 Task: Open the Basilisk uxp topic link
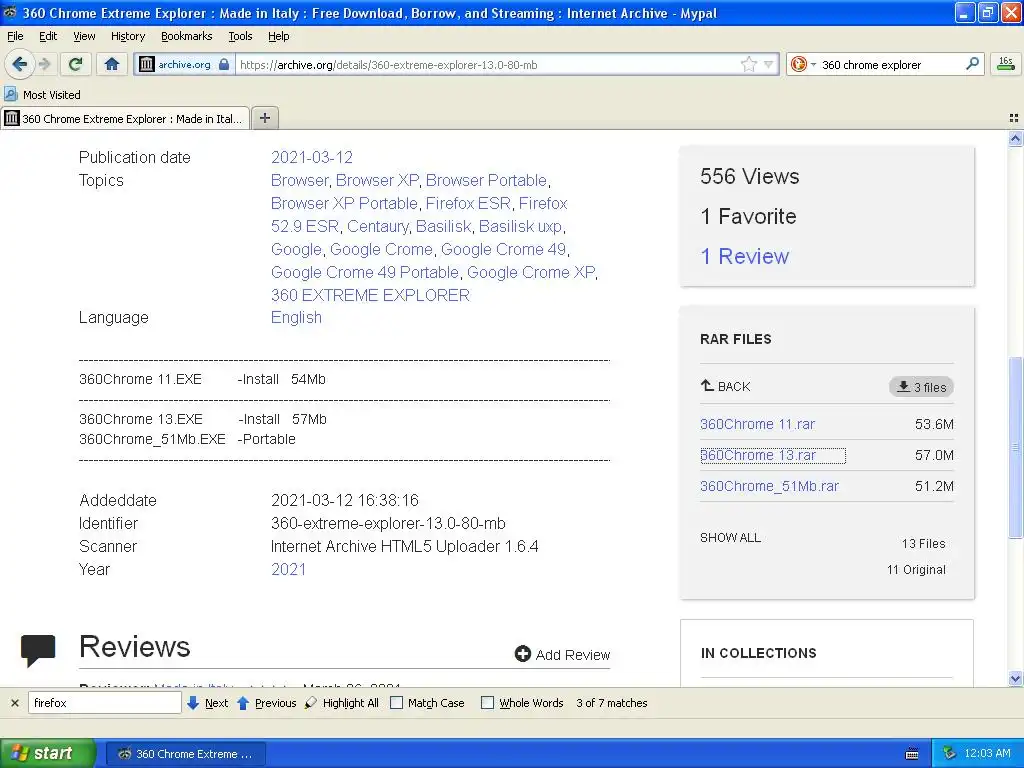pyautogui.click(x=520, y=226)
